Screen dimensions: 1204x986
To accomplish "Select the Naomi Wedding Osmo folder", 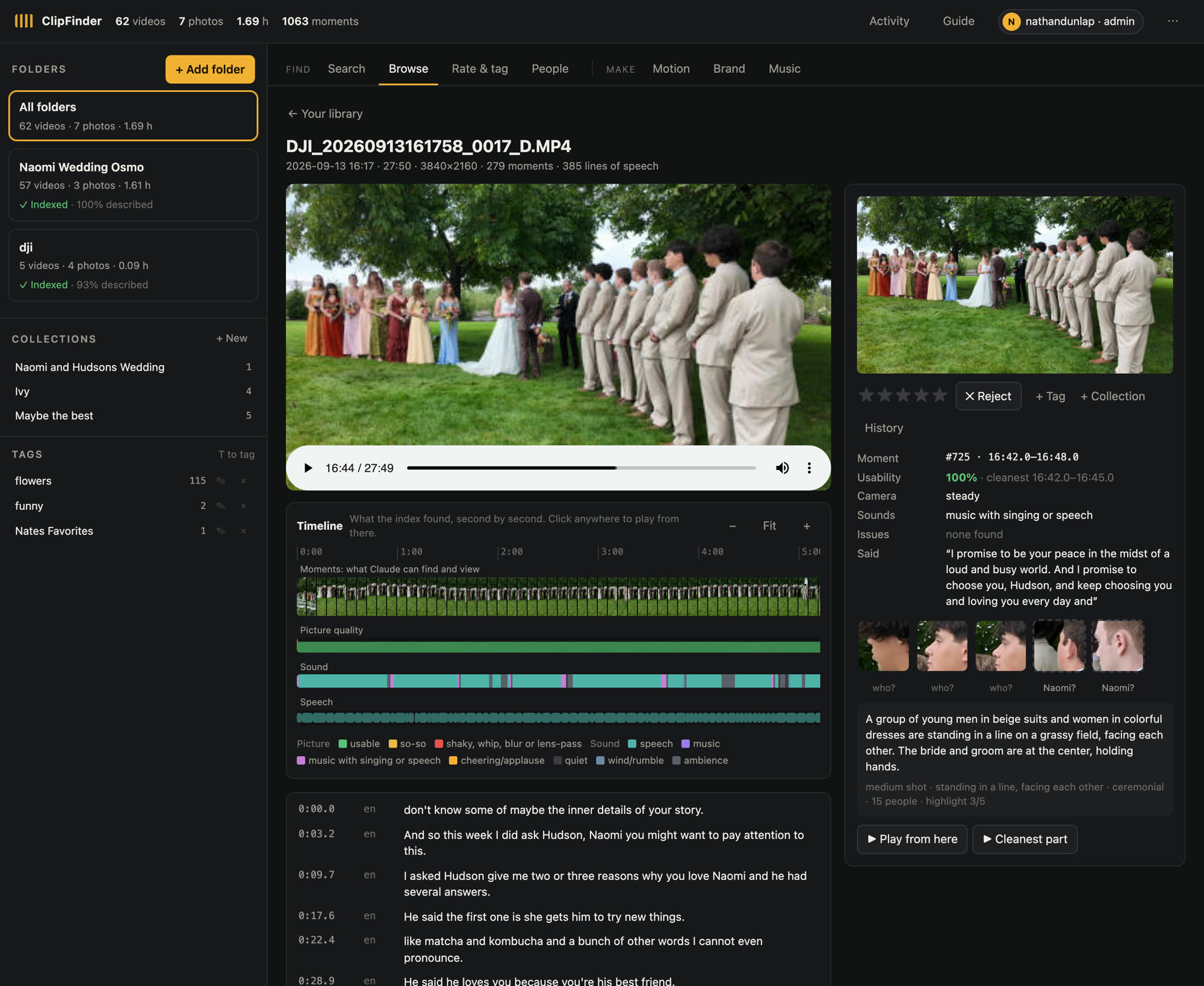I will tap(133, 185).
